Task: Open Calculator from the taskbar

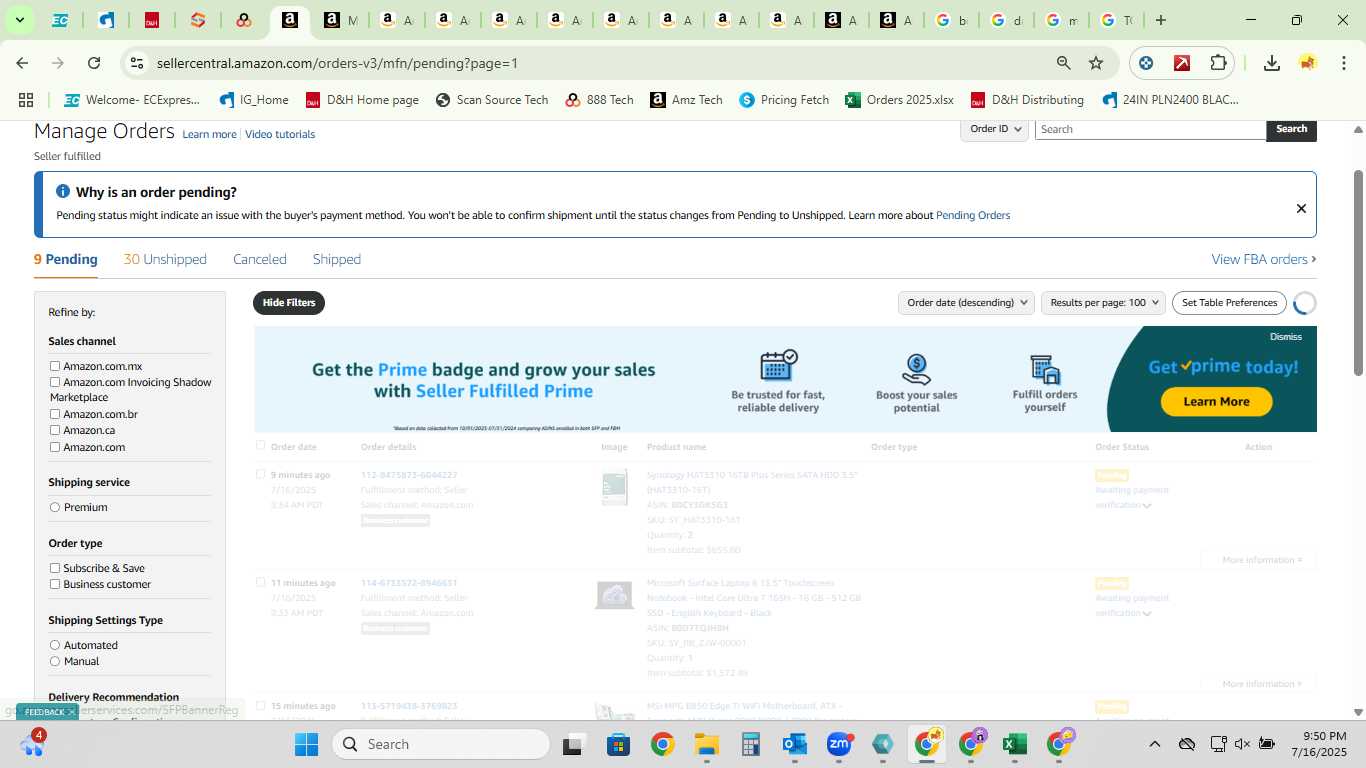Action: (x=751, y=744)
